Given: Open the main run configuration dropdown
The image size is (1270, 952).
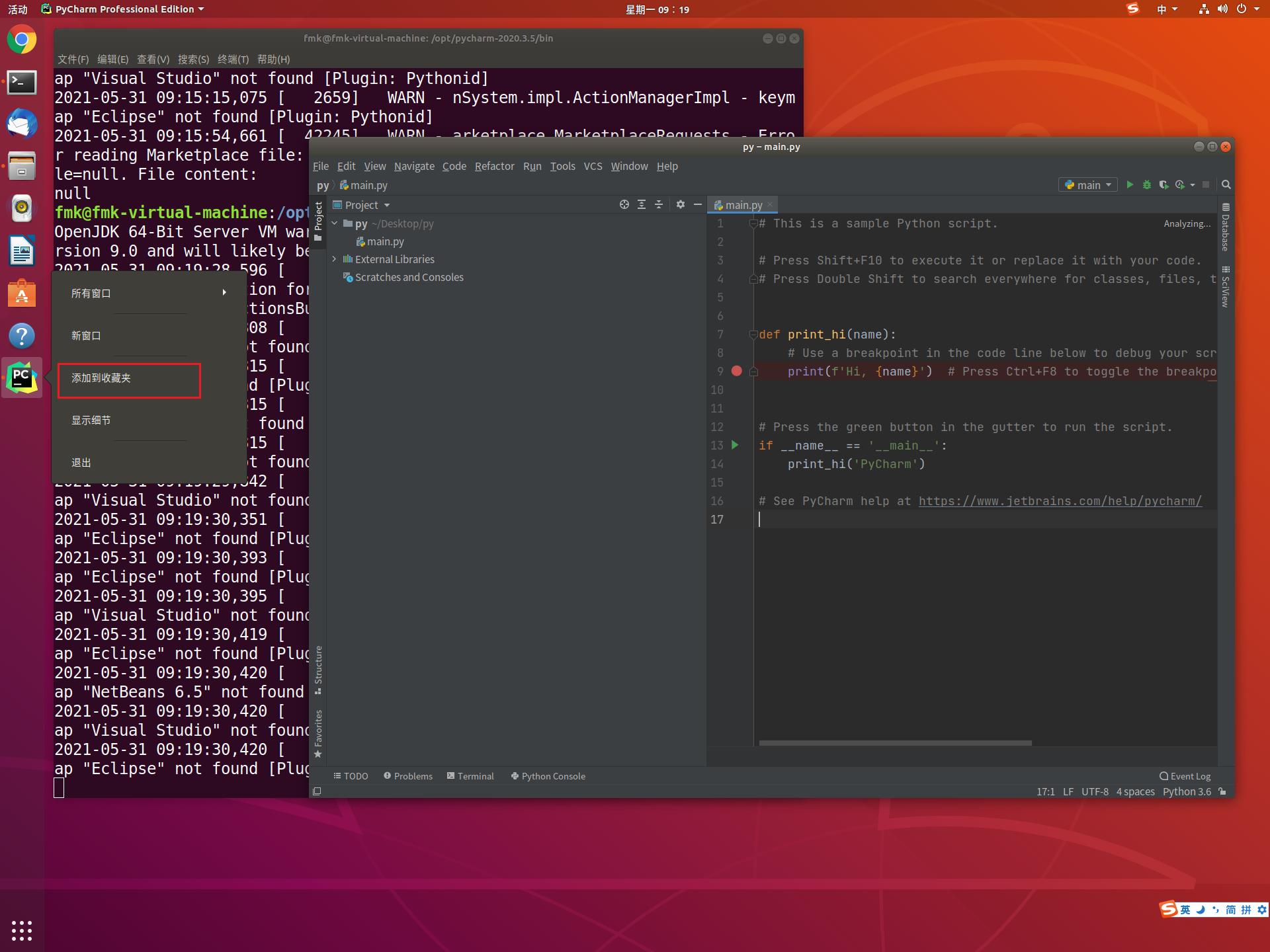Looking at the screenshot, I should tap(1088, 185).
